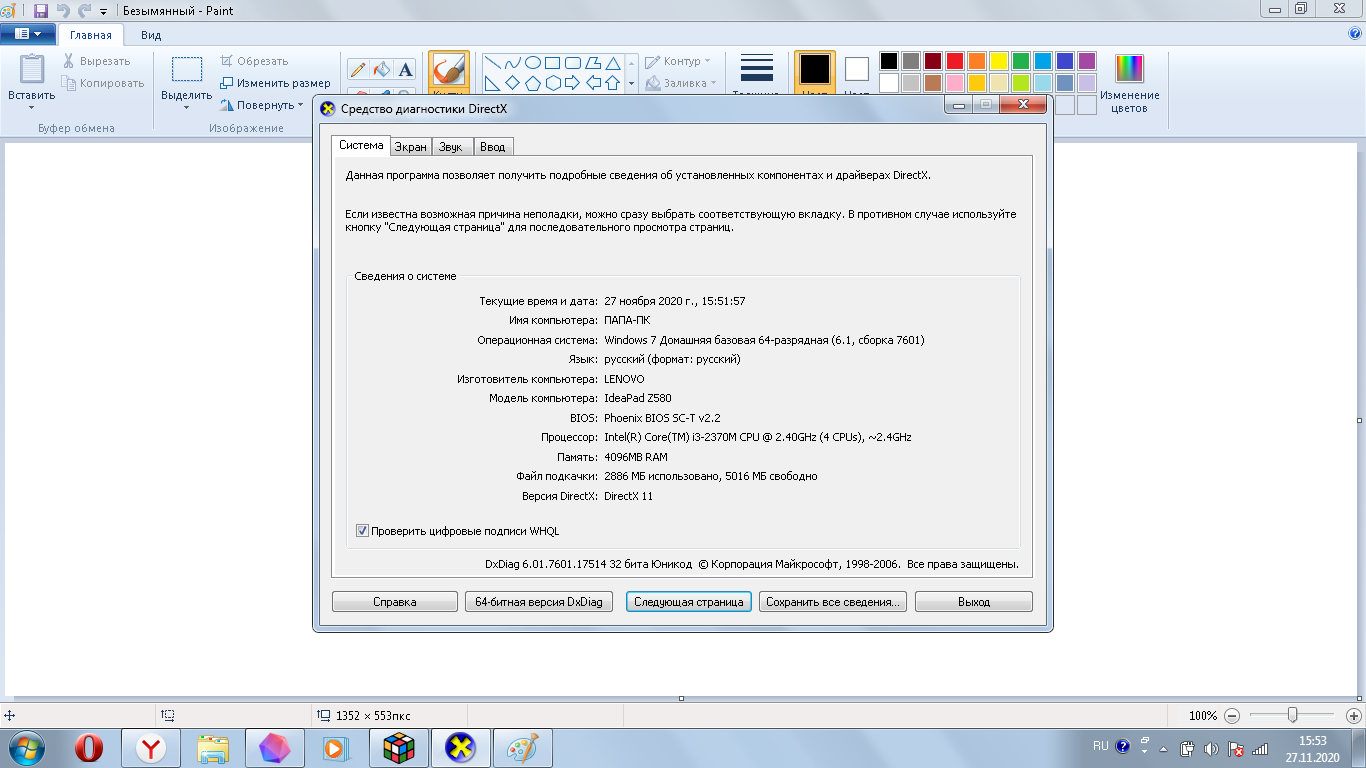The width and height of the screenshot is (1366, 768).
Task: Click the Undo arrow in Paint title bar
Action: point(62,10)
